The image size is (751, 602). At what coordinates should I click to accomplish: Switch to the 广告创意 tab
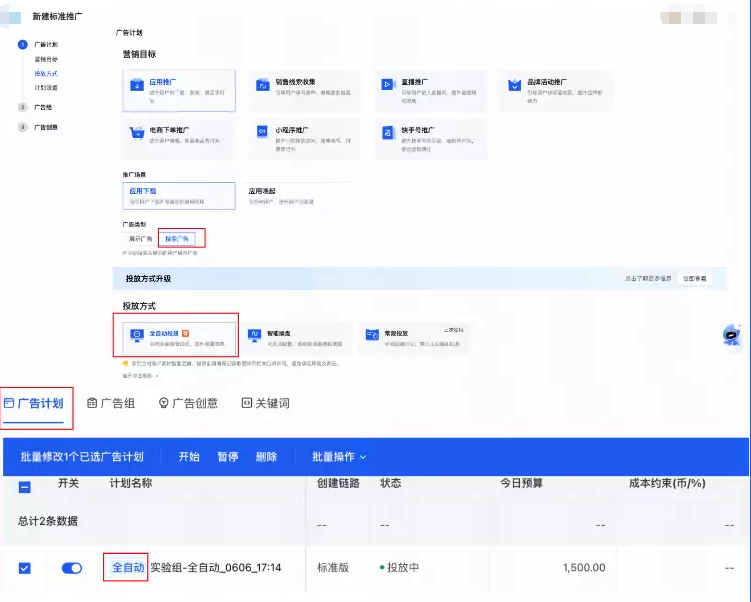(188, 403)
